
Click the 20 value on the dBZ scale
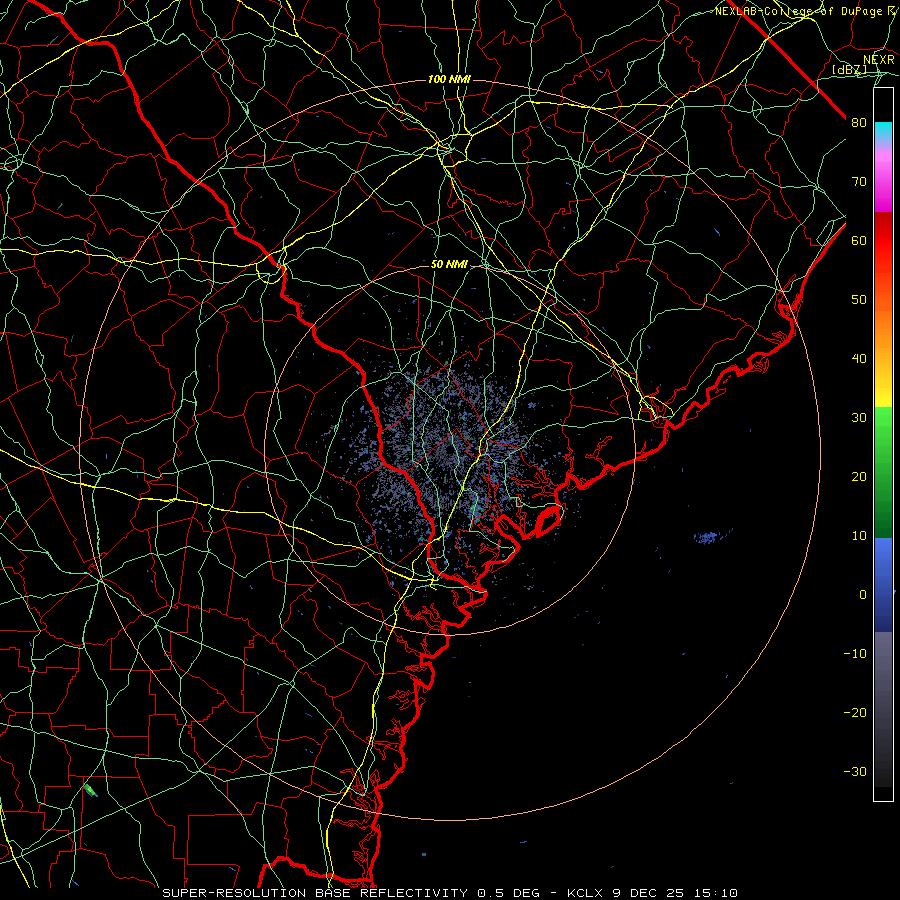pos(859,477)
